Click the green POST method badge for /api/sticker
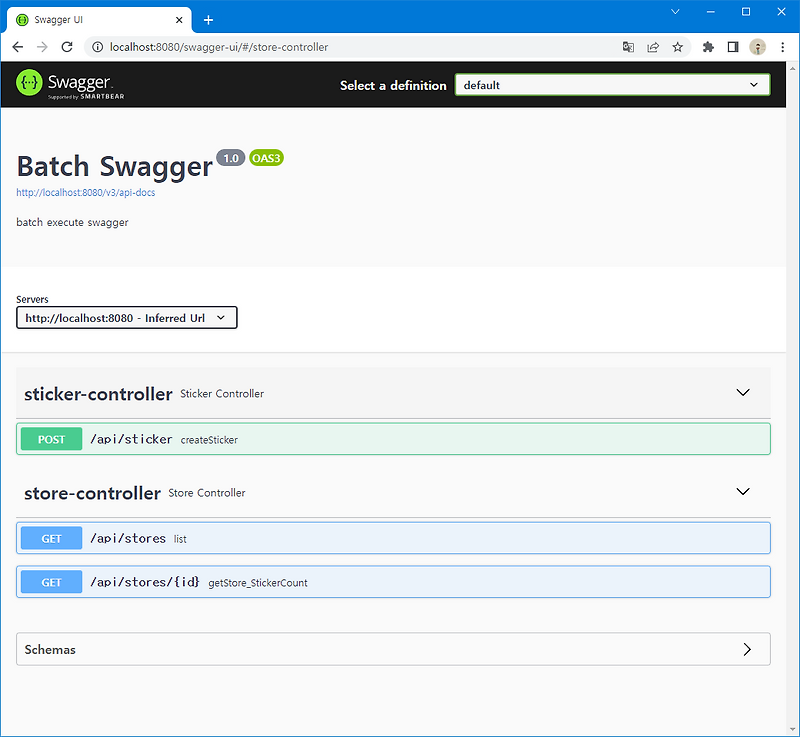800x737 pixels. (x=50, y=438)
